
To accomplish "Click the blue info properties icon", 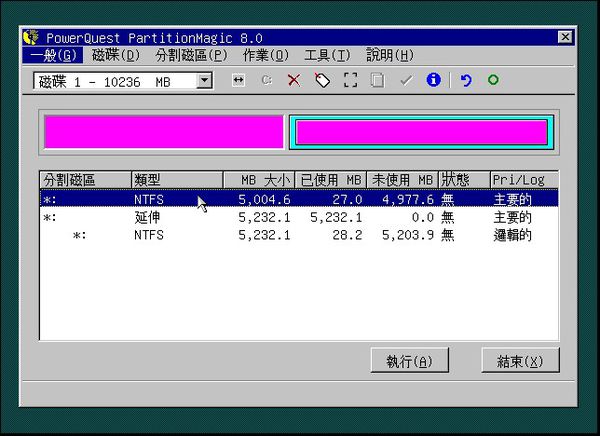I will point(433,81).
